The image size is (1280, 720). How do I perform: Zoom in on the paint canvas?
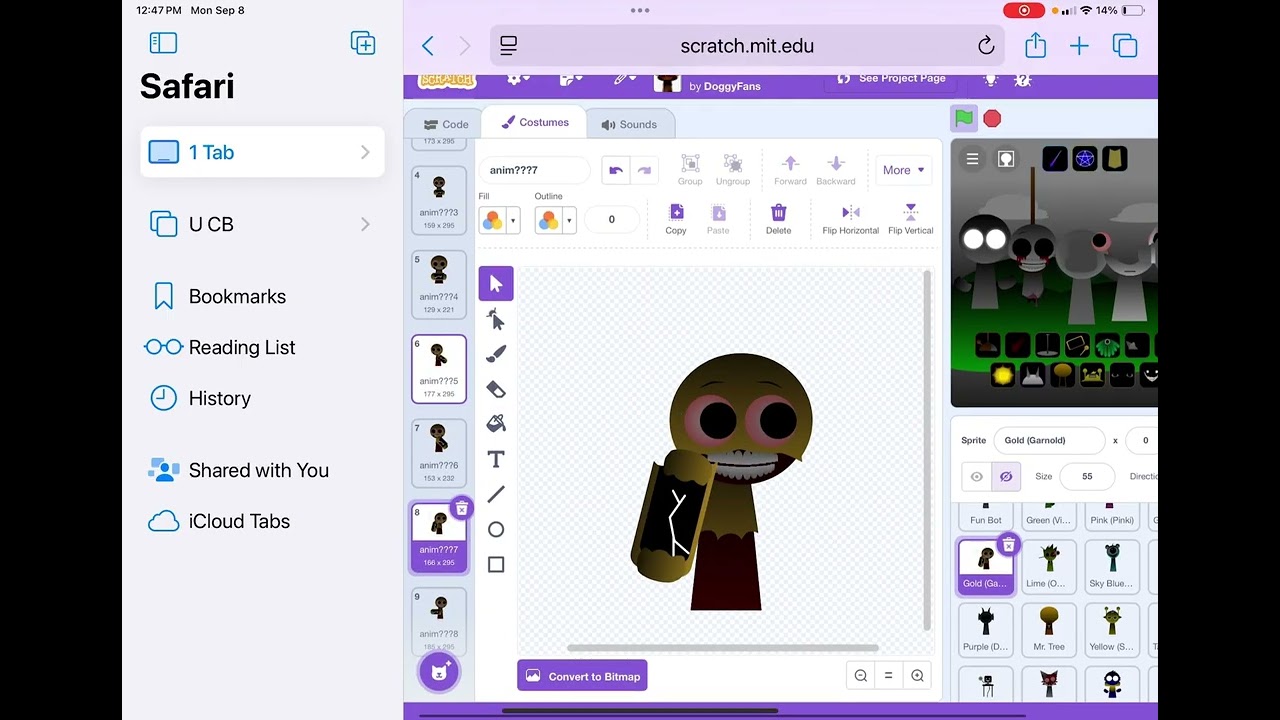tap(917, 676)
